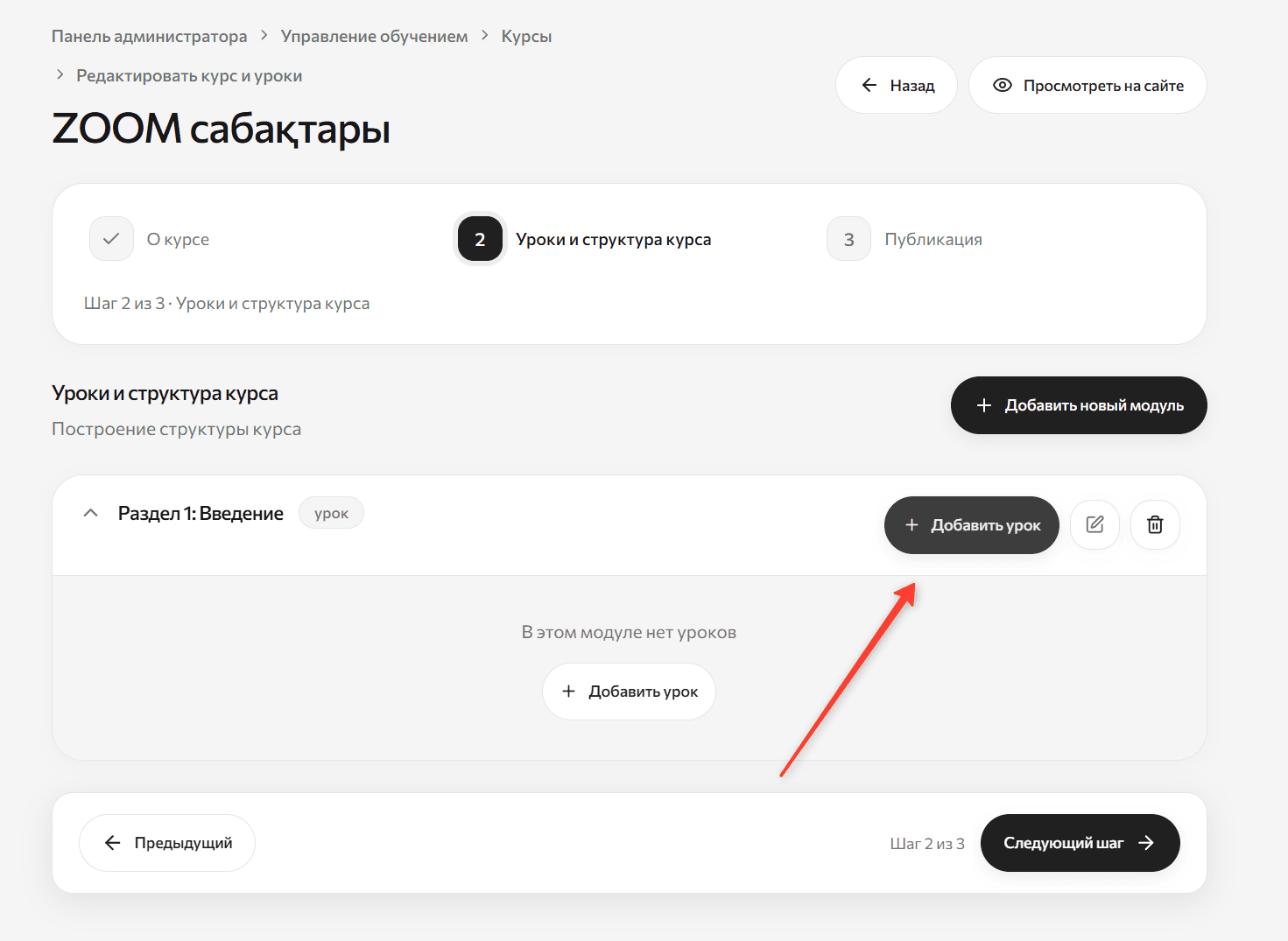Screen dimensions: 1288x941
Task: Open Управление обучением breadcrumb
Action: tap(374, 36)
